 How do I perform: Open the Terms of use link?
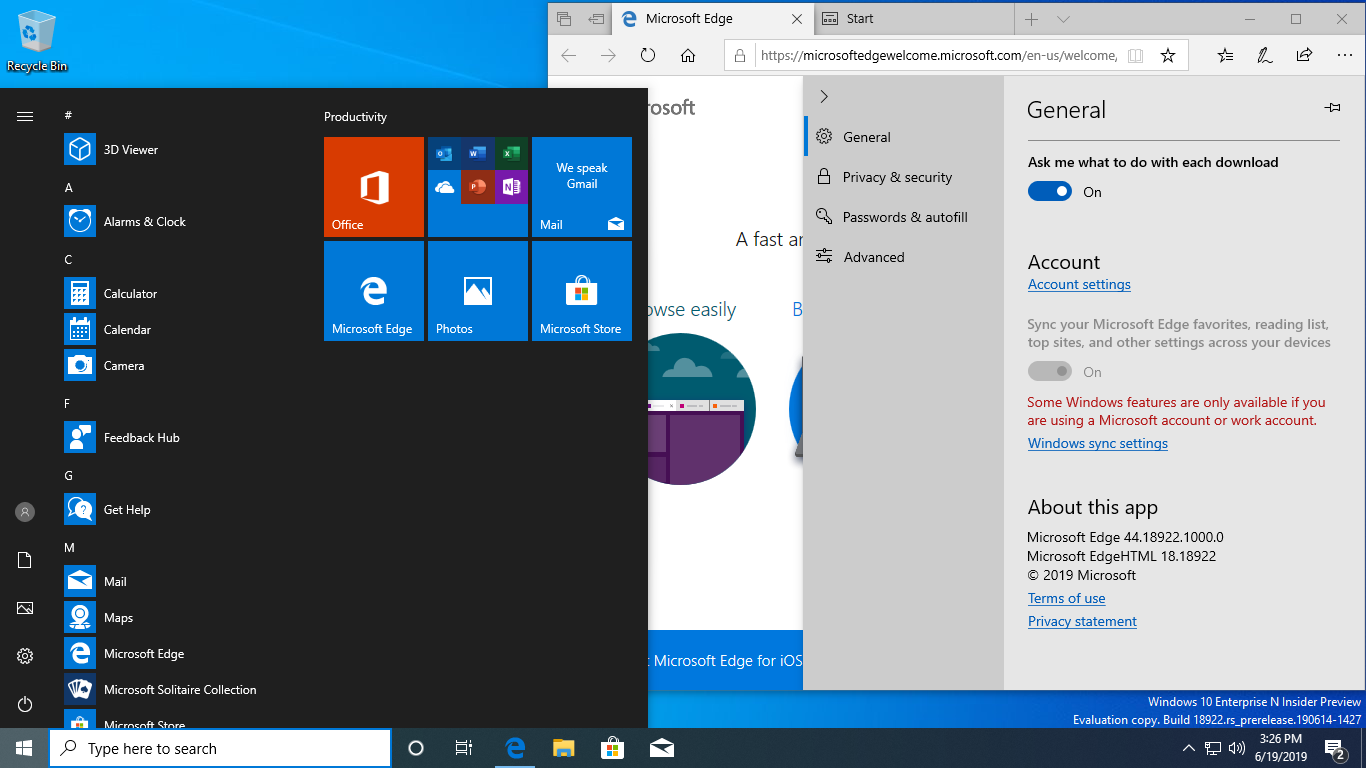(1066, 598)
